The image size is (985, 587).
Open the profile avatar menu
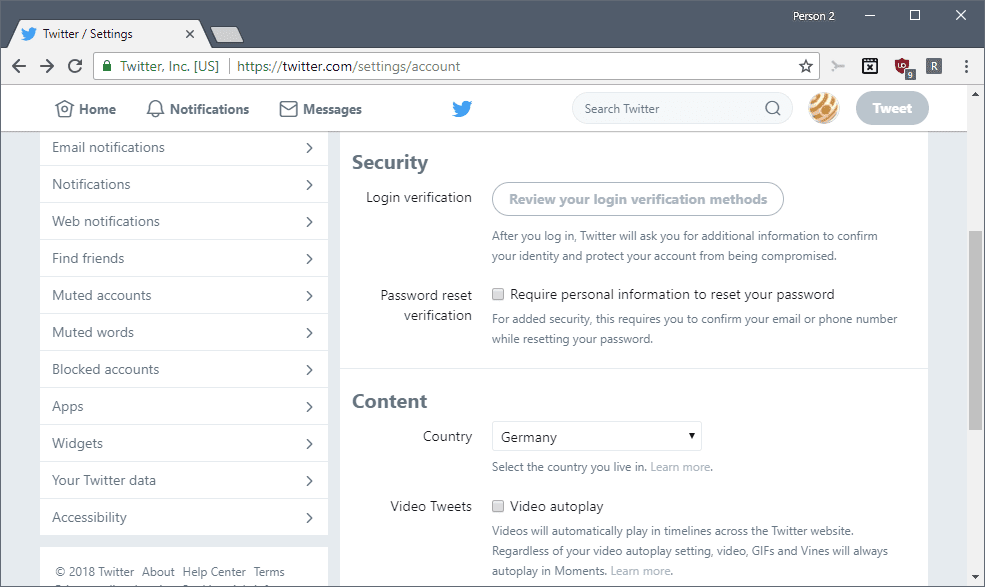(824, 108)
